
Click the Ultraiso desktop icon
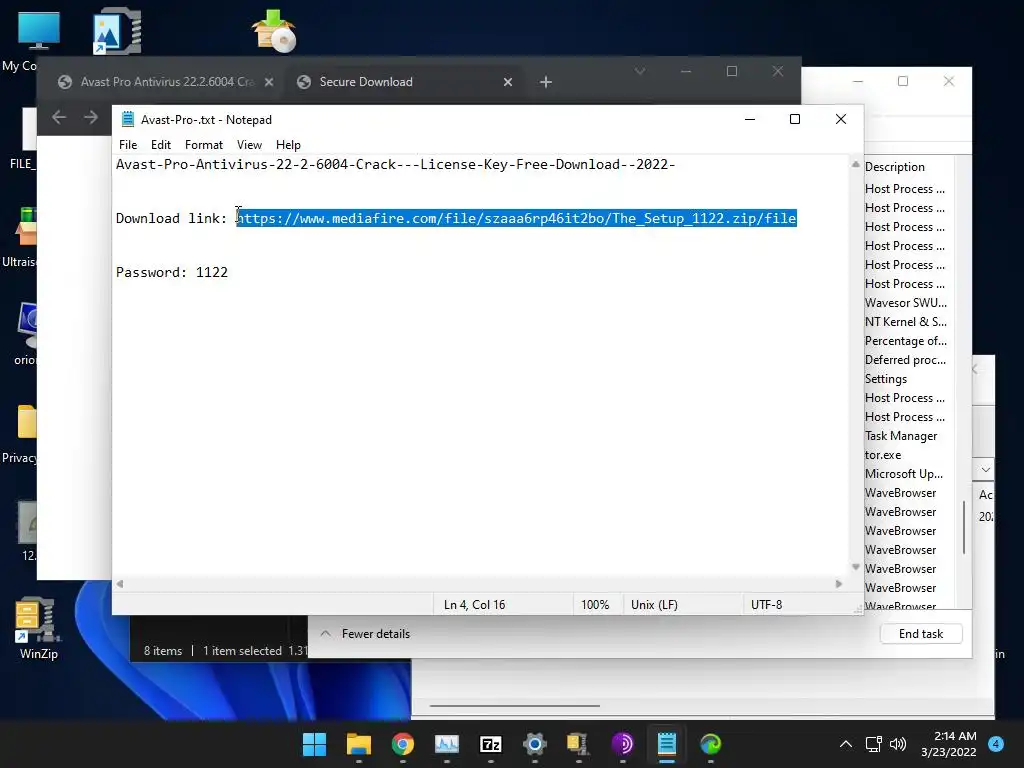(x=27, y=225)
